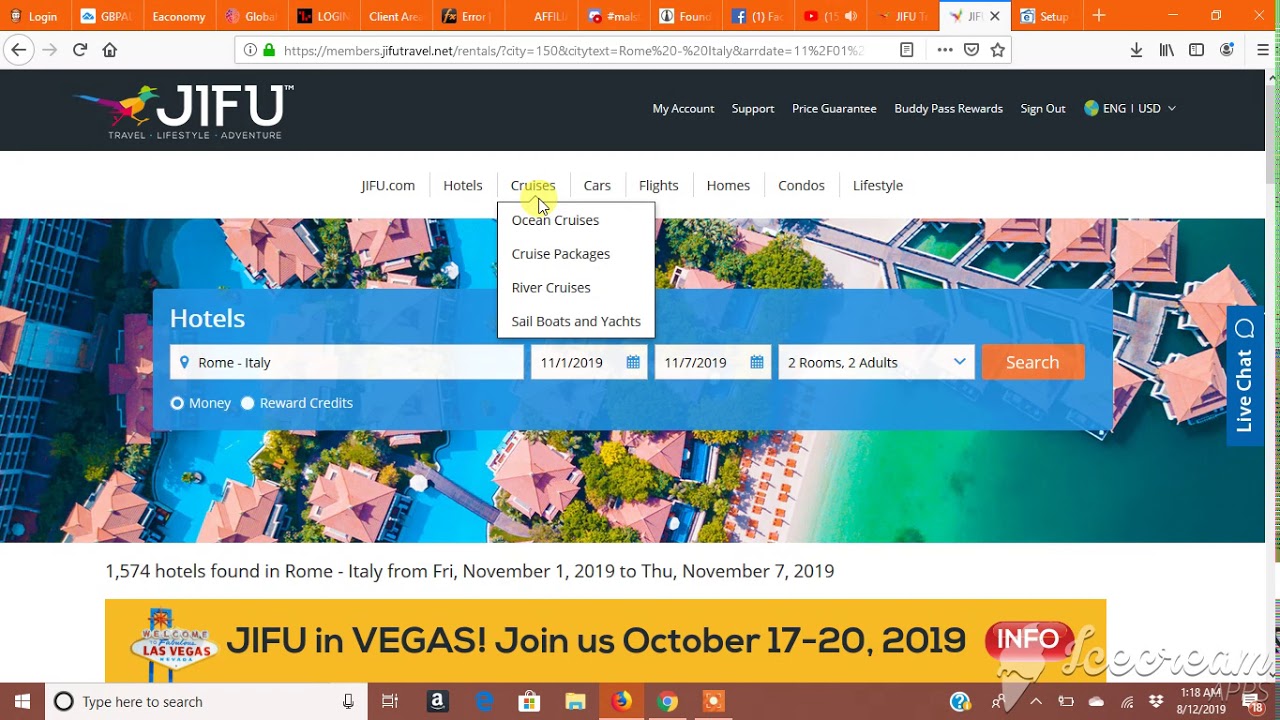The width and height of the screenshot is (1280, 720).
Task: Open the Cruises menu
Action: [x=533, y=185]
